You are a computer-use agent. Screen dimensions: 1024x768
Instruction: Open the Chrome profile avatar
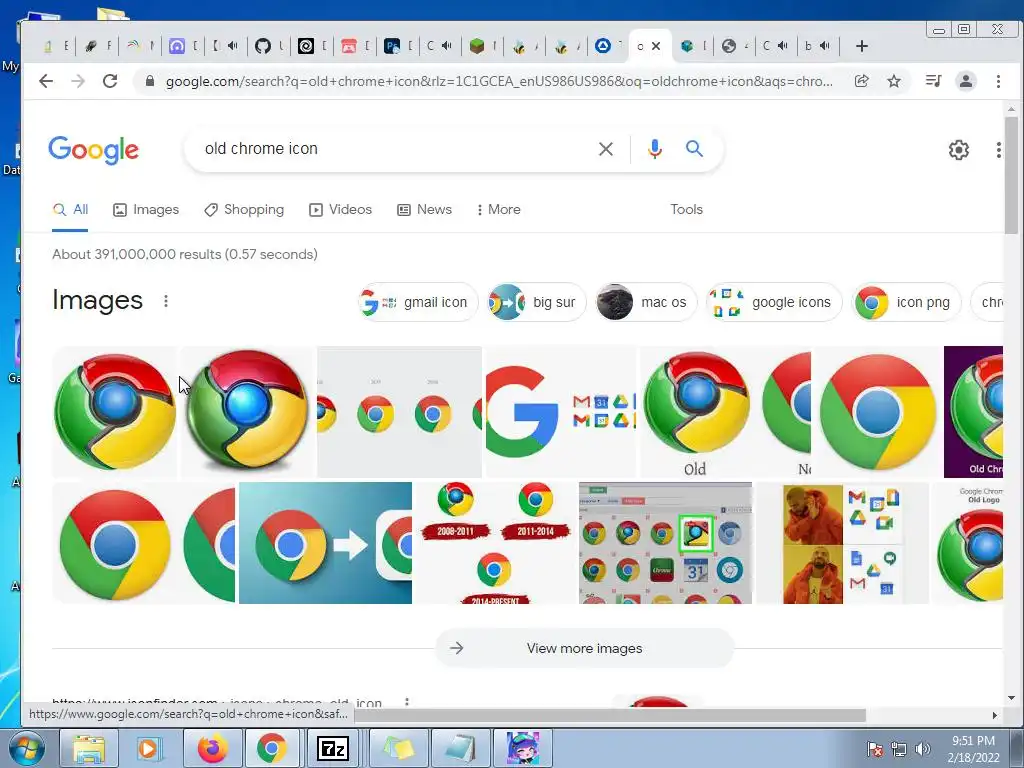(965, 81)
